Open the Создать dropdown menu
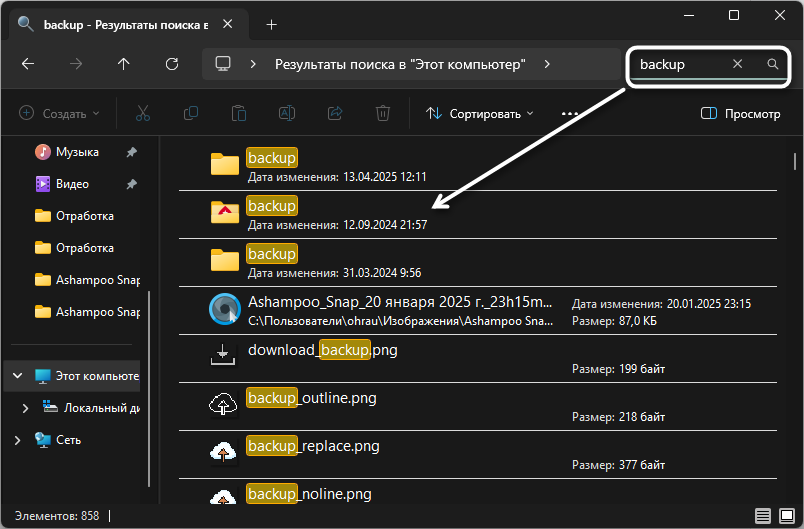804x529 pixels. point(60,114)
